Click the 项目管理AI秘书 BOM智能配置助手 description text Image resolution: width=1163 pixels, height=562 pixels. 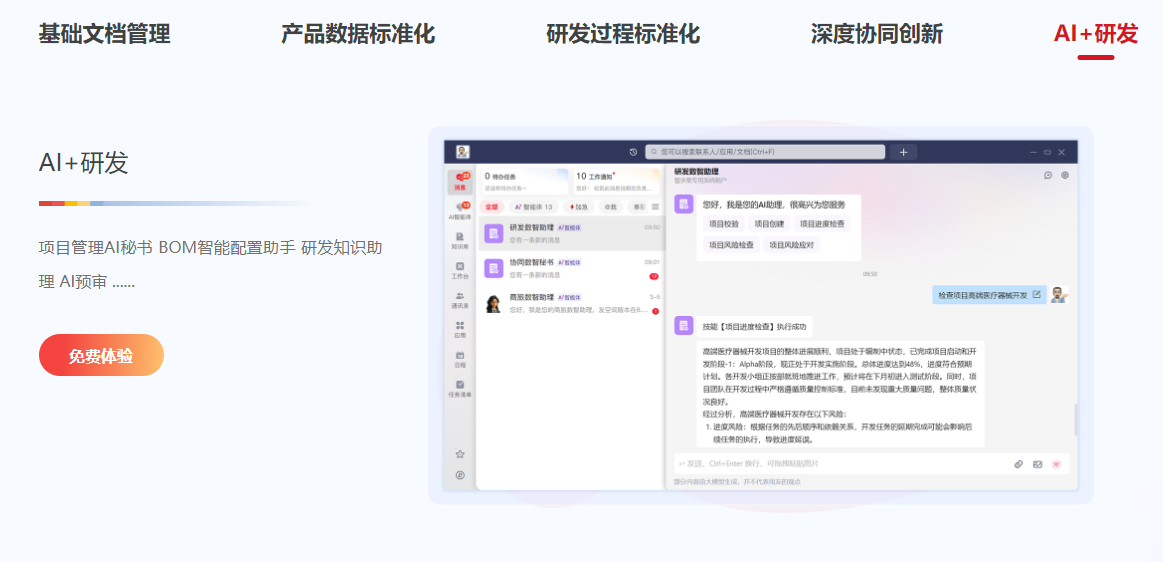point(211,265)
